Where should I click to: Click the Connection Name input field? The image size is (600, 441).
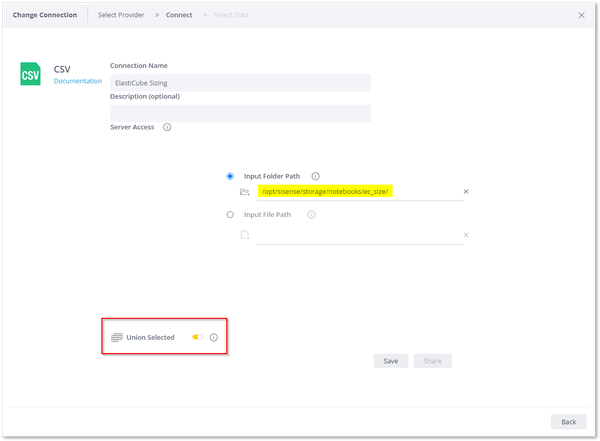click(240, 83)
